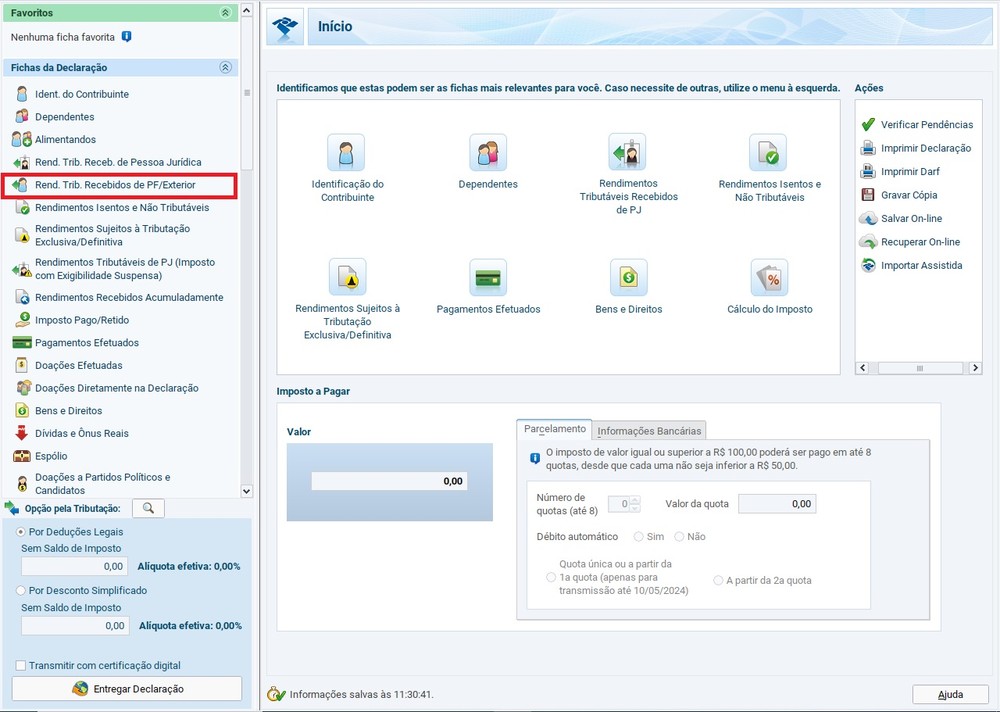Image resolution: width=1000 pixels, height=712 pixels.
Task: Click the Ajuda button
Action: tap(950, 694)
